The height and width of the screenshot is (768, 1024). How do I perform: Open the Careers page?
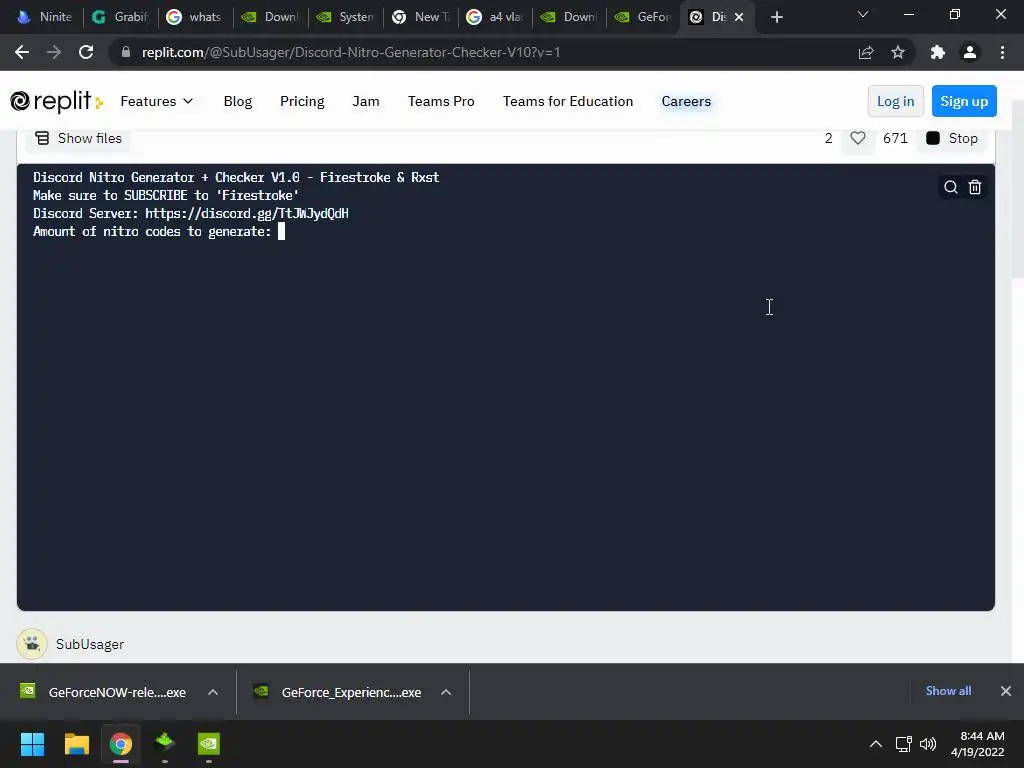(686, 101)
